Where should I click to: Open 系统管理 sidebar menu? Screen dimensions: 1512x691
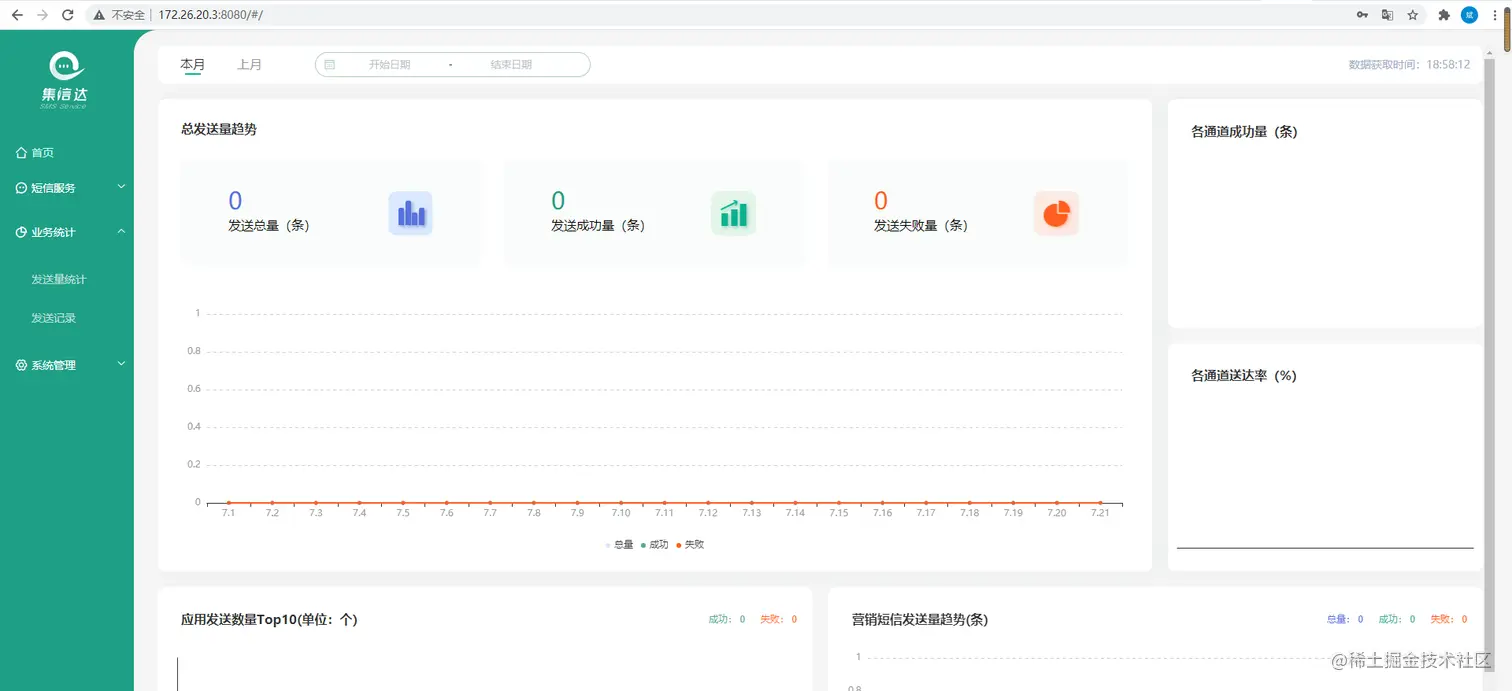66,365
